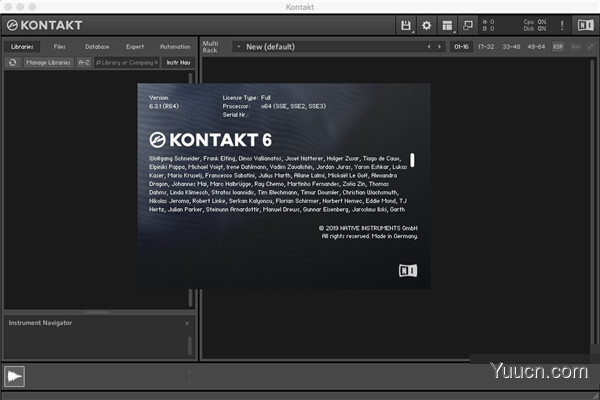
Task: Select rack page 17-32
Action: [486, 47]
